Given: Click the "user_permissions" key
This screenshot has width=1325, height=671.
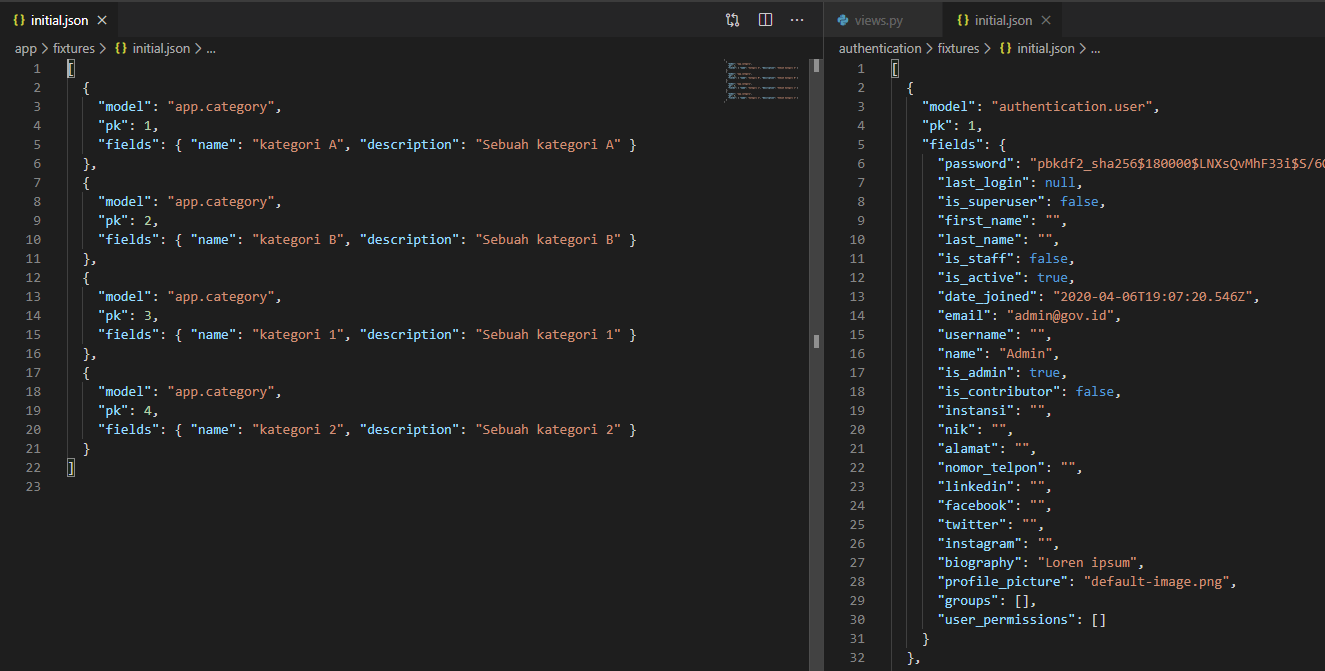Looking at the screenshot, I should [x=1006, y=620].
